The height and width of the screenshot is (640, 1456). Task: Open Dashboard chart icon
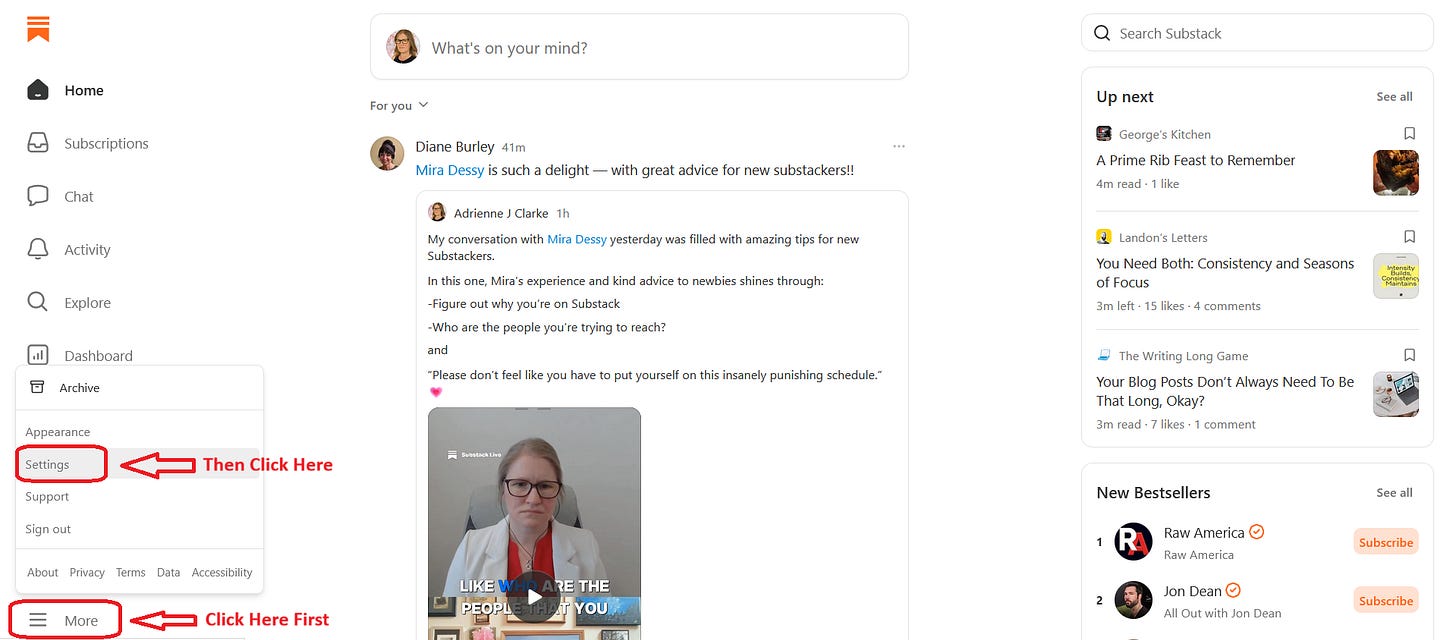pyautogui.click(x=37, y=355)
